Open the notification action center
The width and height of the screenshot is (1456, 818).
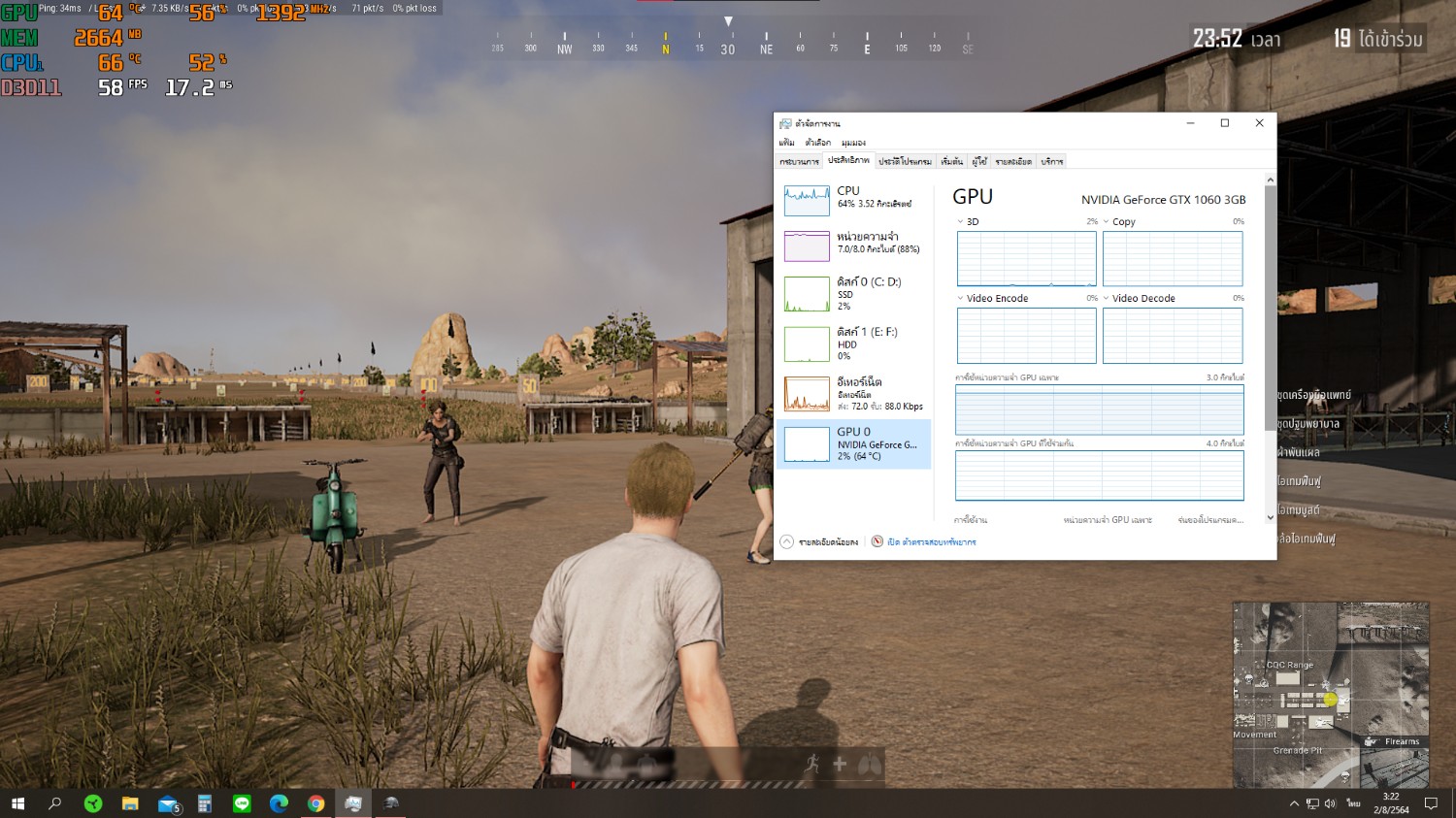(1431, 803)
